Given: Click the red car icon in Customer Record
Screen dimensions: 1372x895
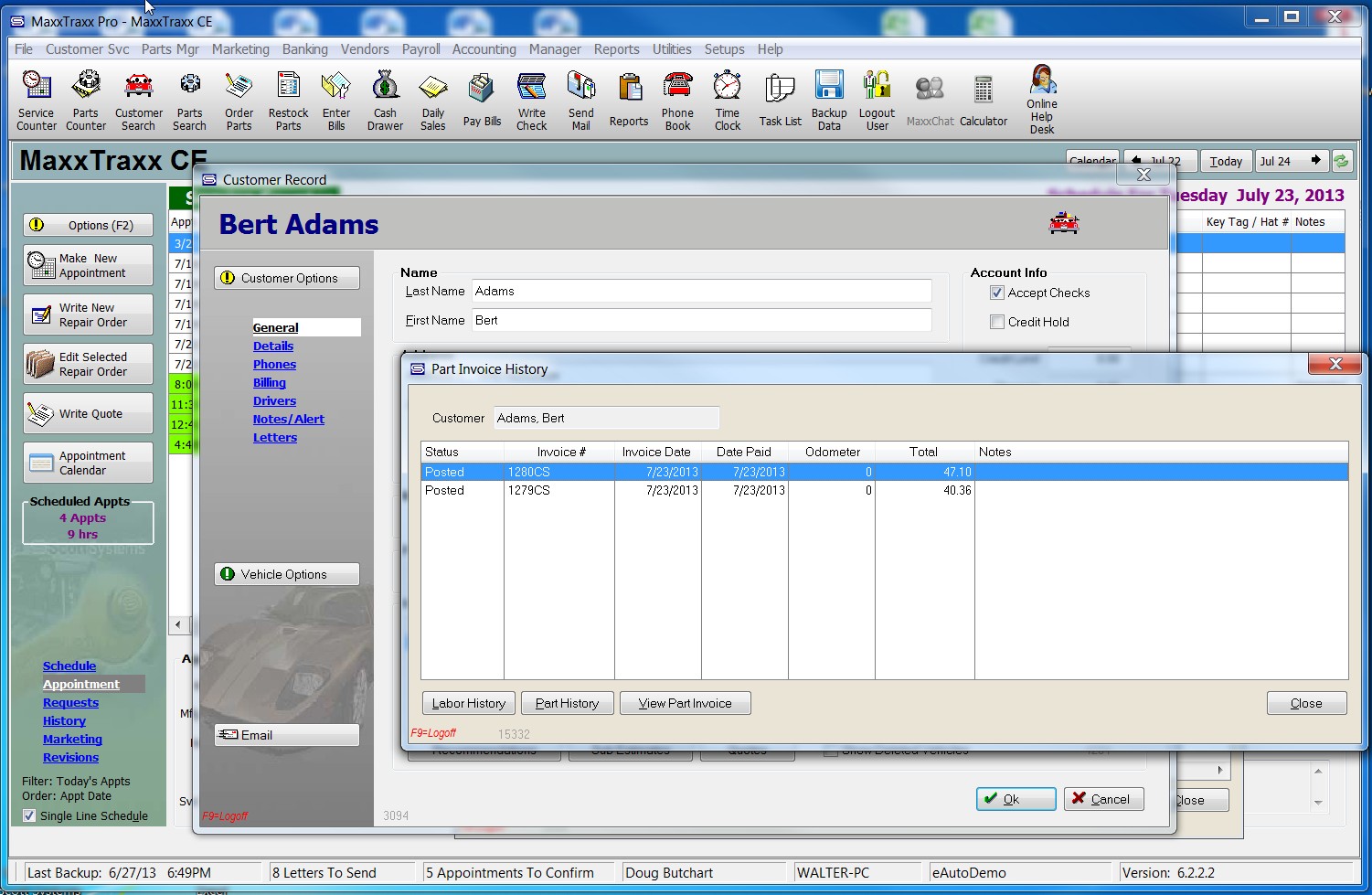Looking at the screenshot, I should coord(1064,222).
